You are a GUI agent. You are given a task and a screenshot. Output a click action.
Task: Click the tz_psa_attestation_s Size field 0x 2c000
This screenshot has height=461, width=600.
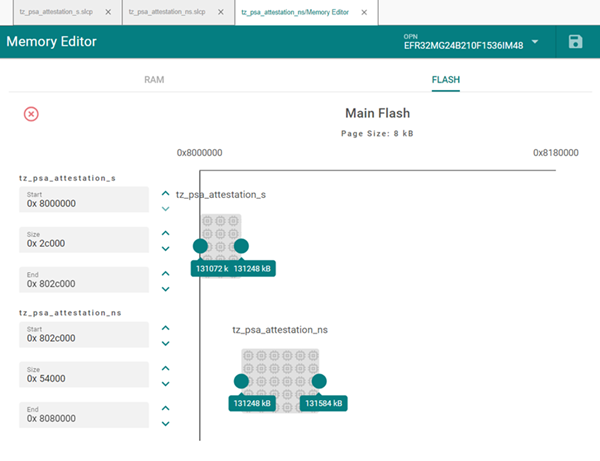point(83,238)
